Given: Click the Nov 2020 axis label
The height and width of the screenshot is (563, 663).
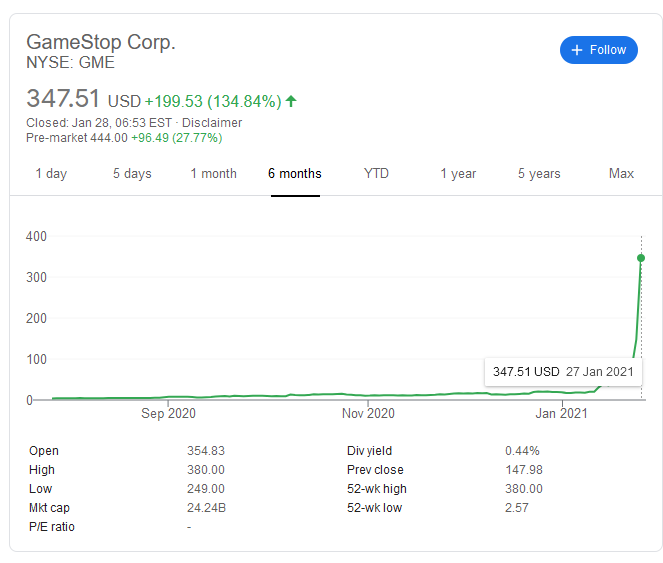Looking at the screenshot, I should [368, 413].
